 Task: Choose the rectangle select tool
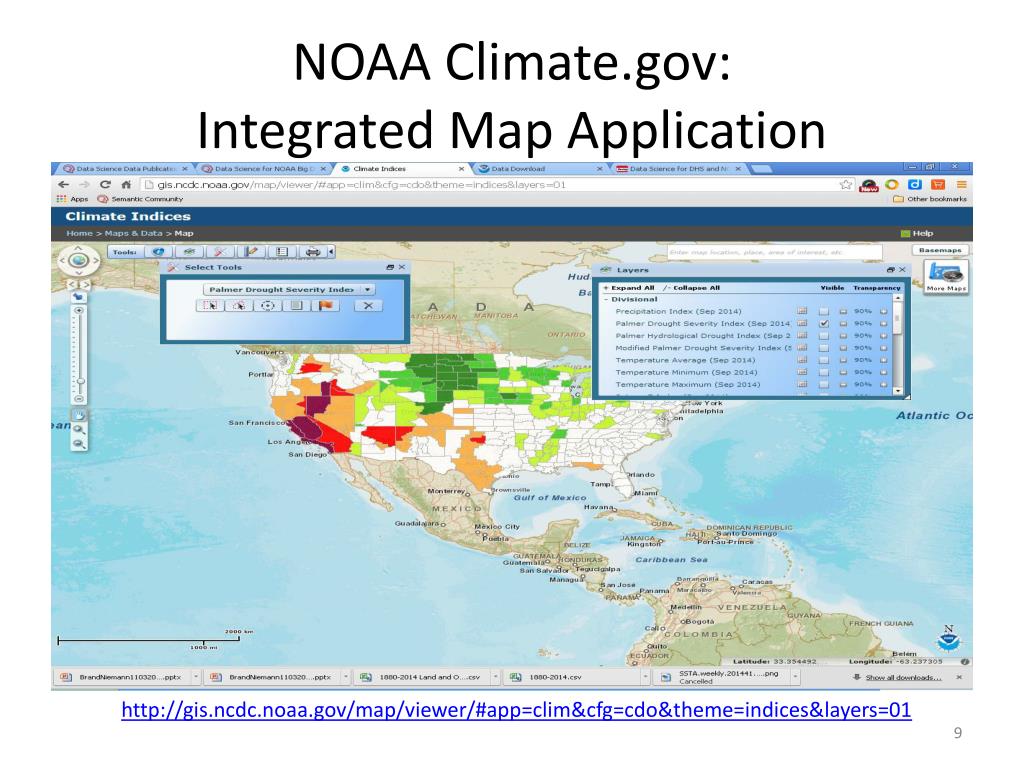[x=210, y=306]
